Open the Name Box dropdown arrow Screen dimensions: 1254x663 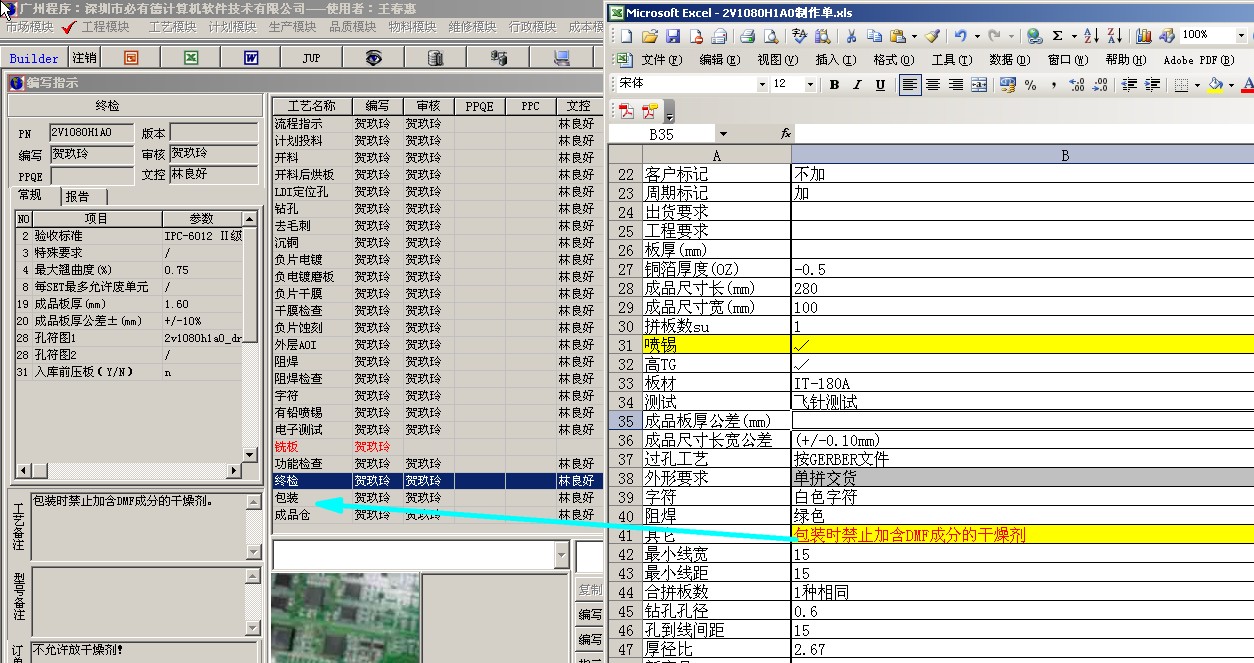tap(723, 134)
